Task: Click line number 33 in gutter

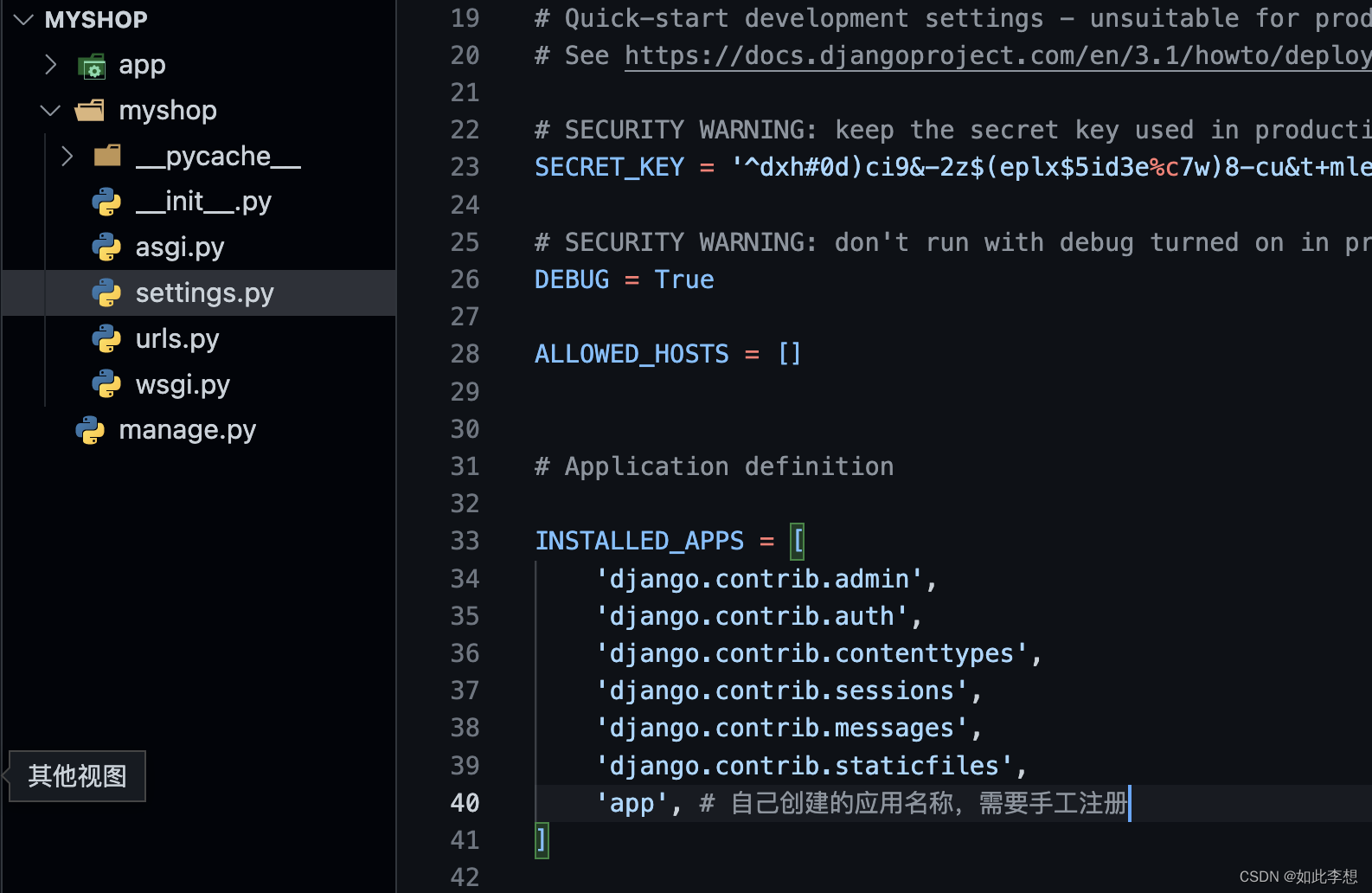Action: click(x=465, y=541)
